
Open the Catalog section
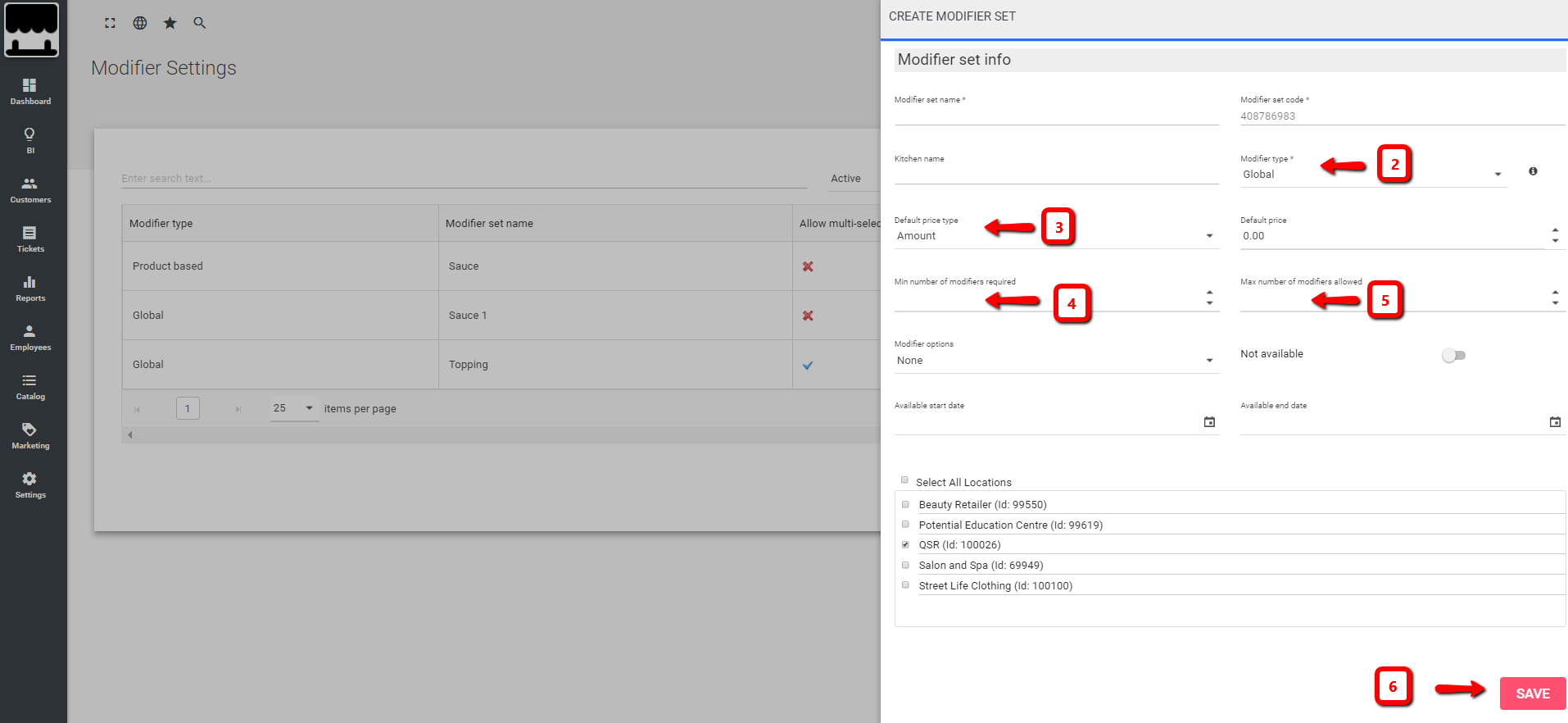(30, 387)
